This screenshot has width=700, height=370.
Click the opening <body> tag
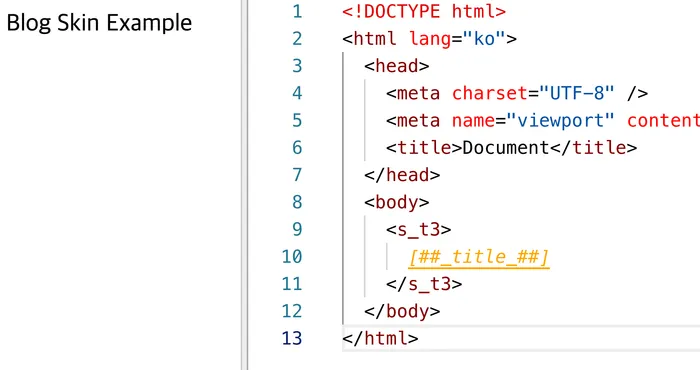click(x=396, y=202)
